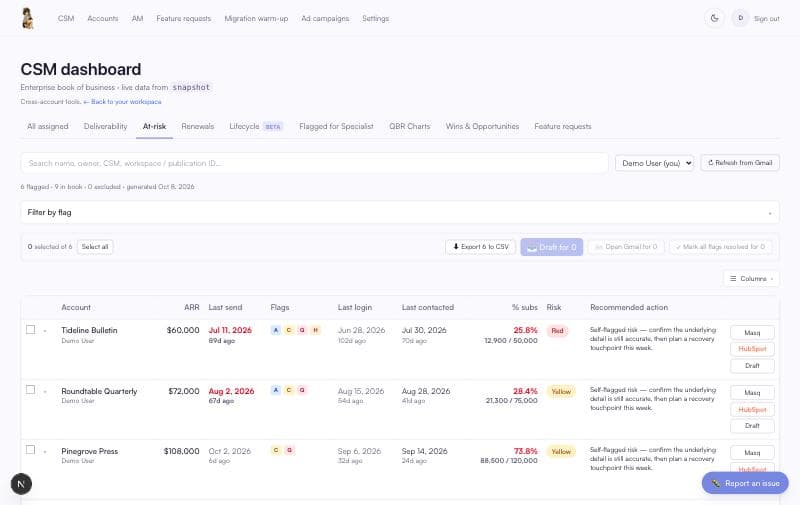Sort by the ARR column header
Viewport: 800px width, 505px height.
tap(191, 308)
